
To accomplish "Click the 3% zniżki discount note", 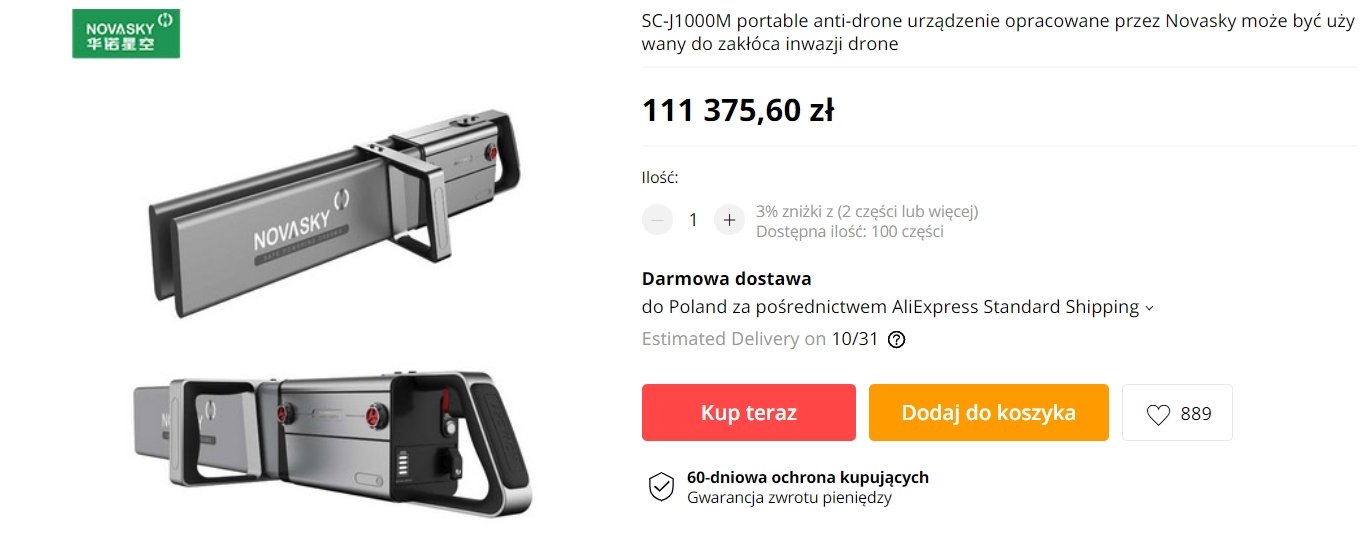I will click(x=867, y=211).
